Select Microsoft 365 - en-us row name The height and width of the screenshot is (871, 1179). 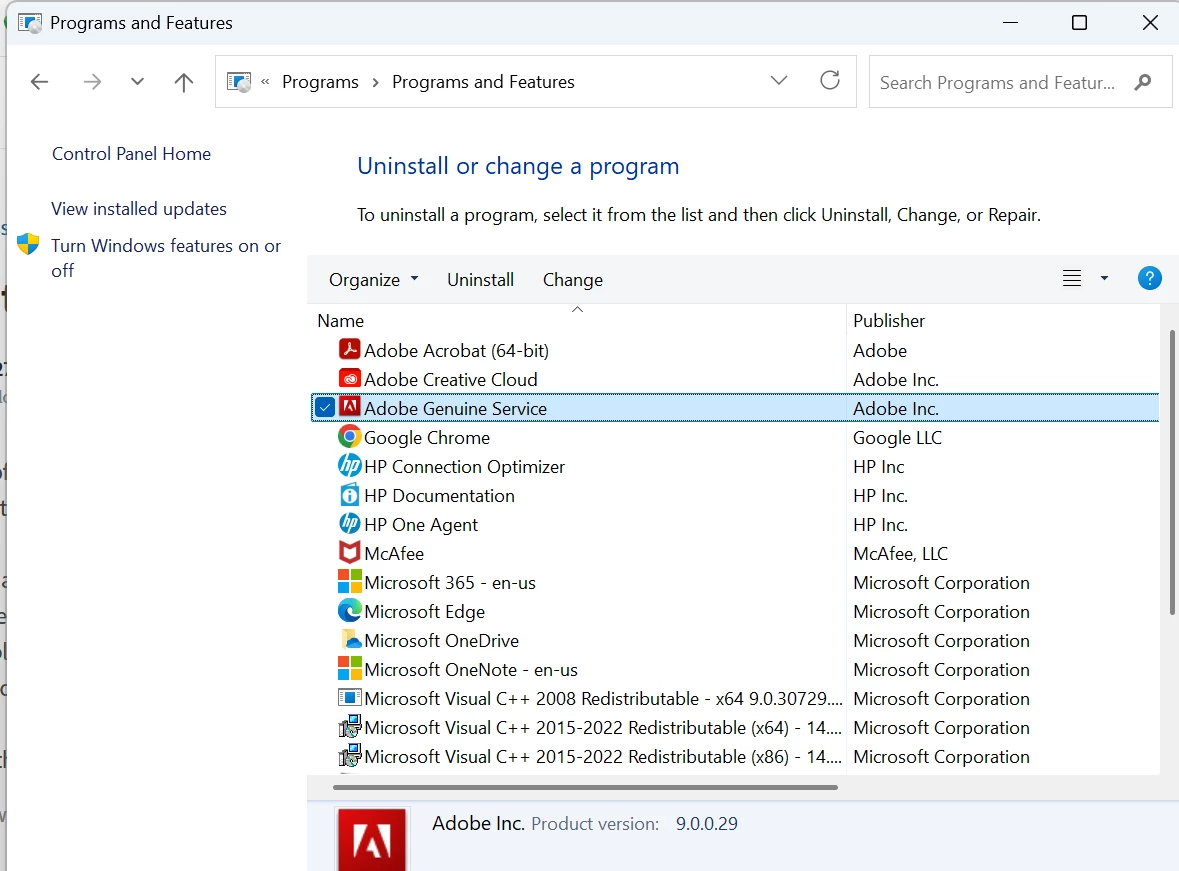tap(450, 582)
